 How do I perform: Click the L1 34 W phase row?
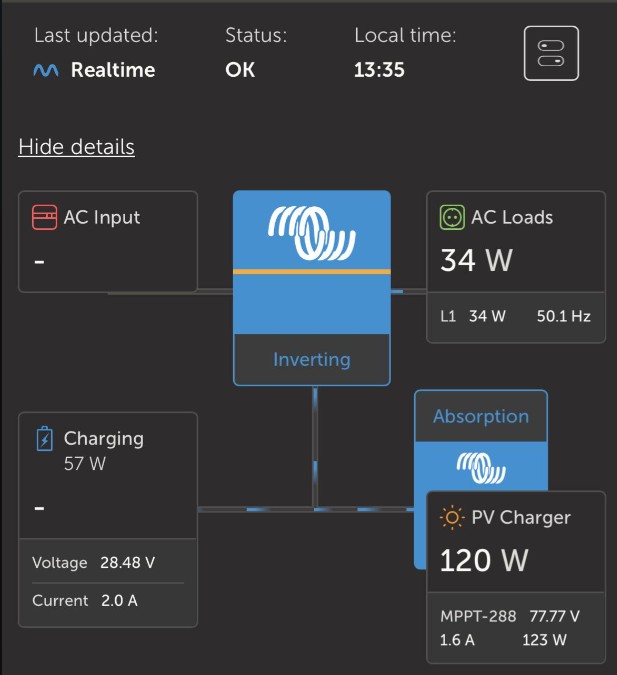pyautogui.click(x=473, y=316)
